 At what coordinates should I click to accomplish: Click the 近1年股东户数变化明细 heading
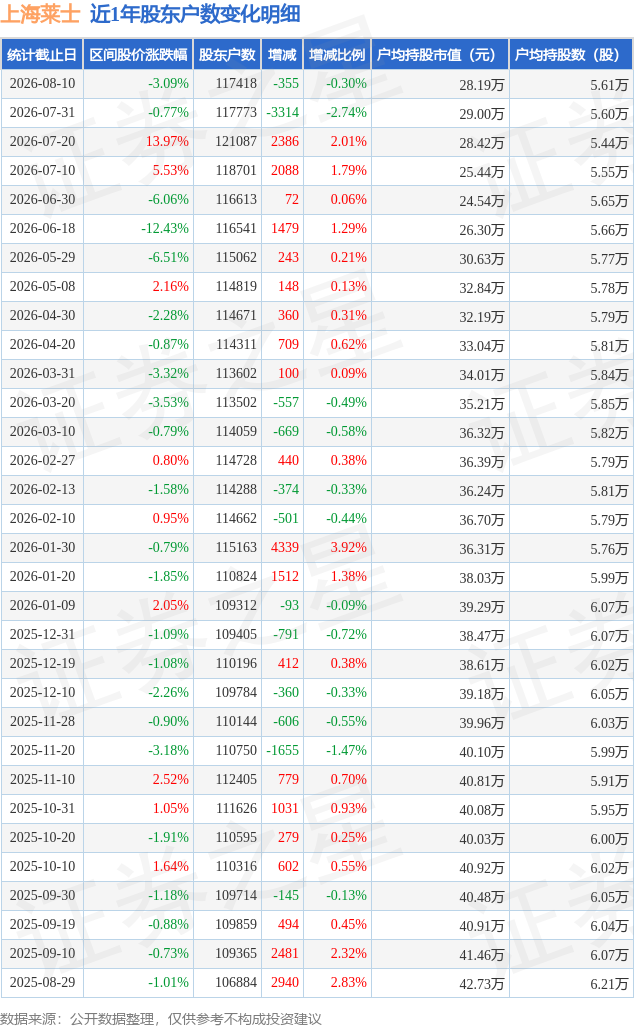[195, 14]
